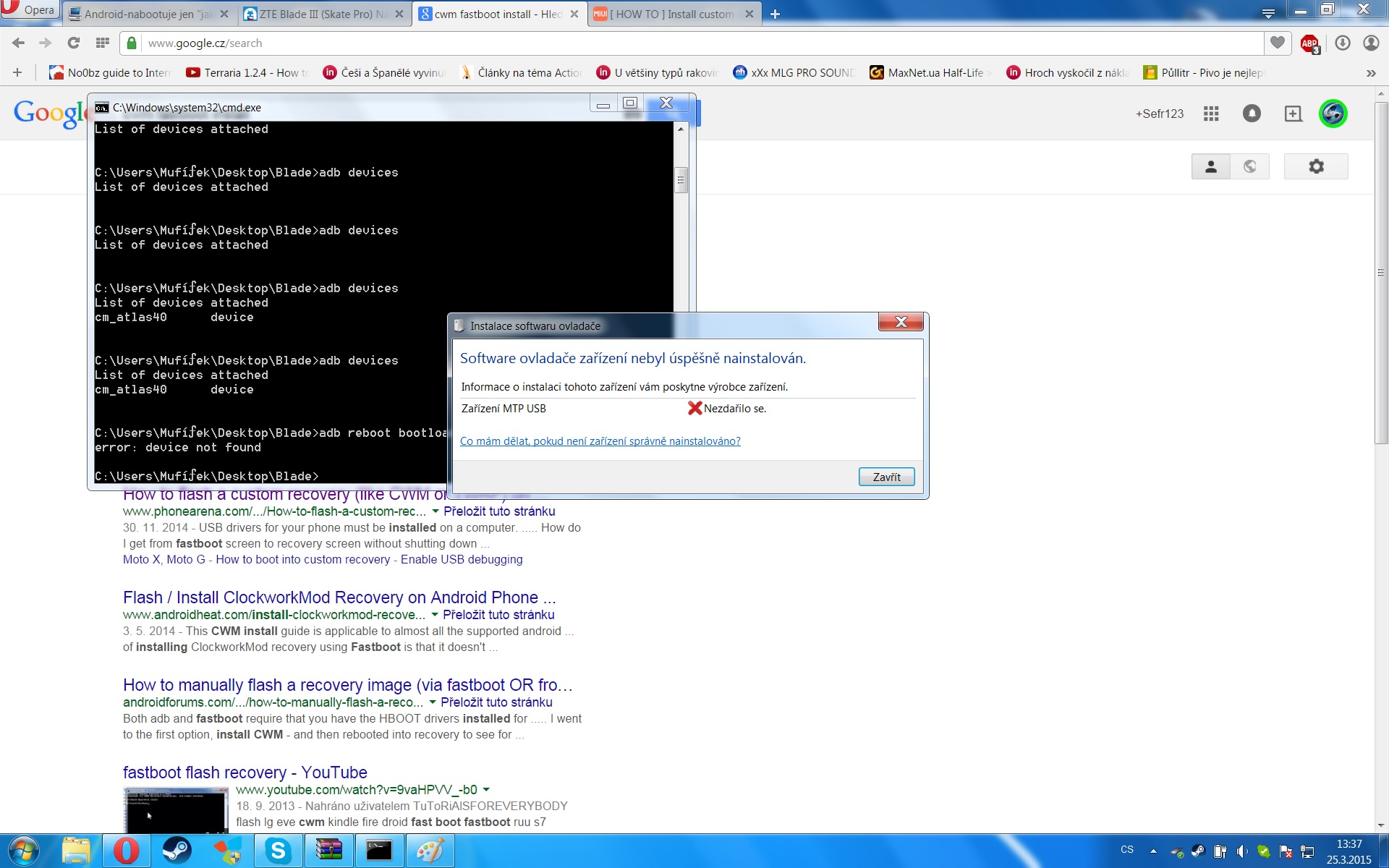Open Steam from the Windows taskbar

click(x=177, y=851)
